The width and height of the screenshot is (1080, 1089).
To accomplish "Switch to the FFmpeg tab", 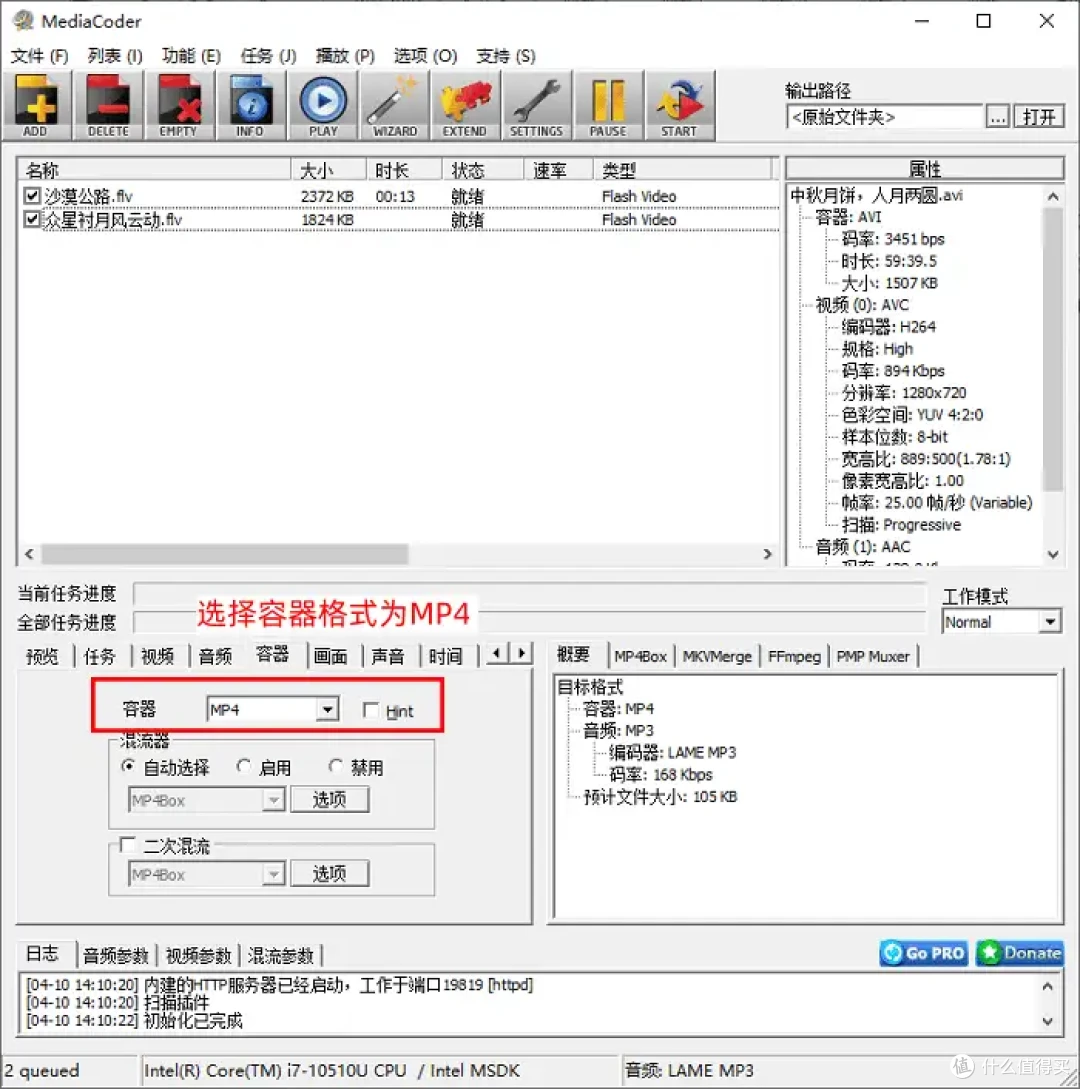I will tap(794, 656).
